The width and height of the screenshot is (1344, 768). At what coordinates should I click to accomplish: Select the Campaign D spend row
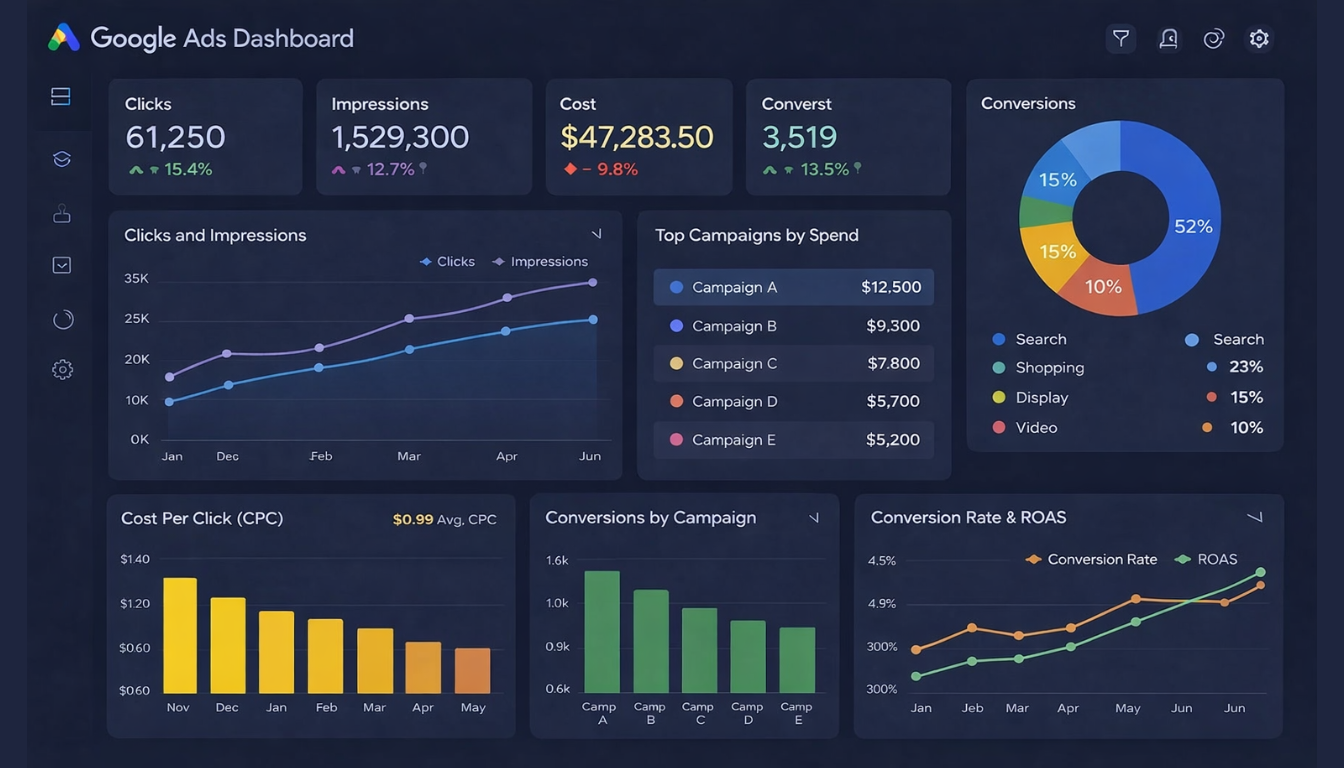pos(793,402)
